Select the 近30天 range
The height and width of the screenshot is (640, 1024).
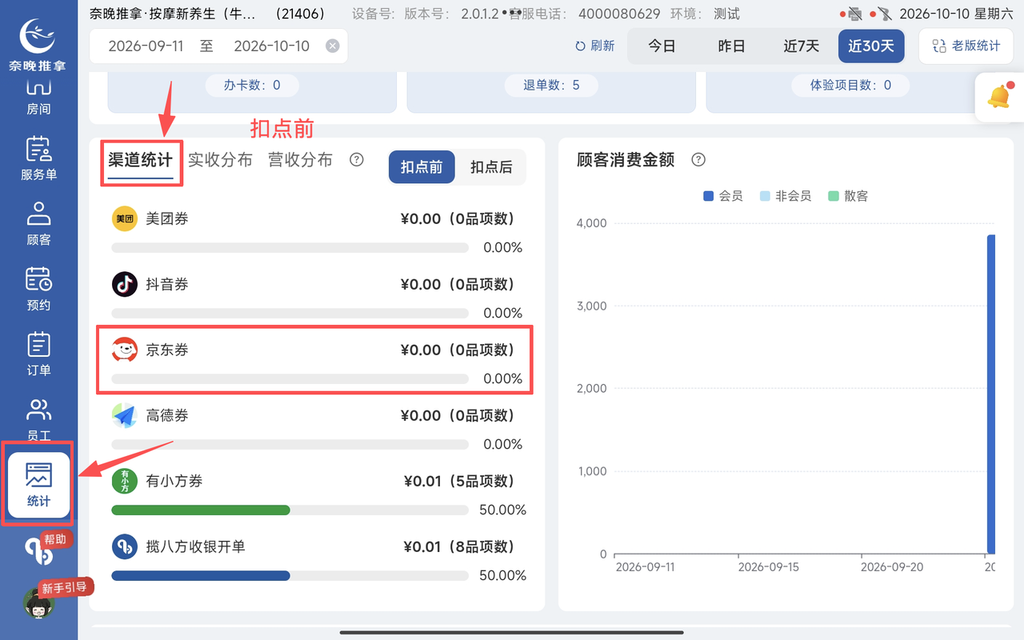(871, 46)
